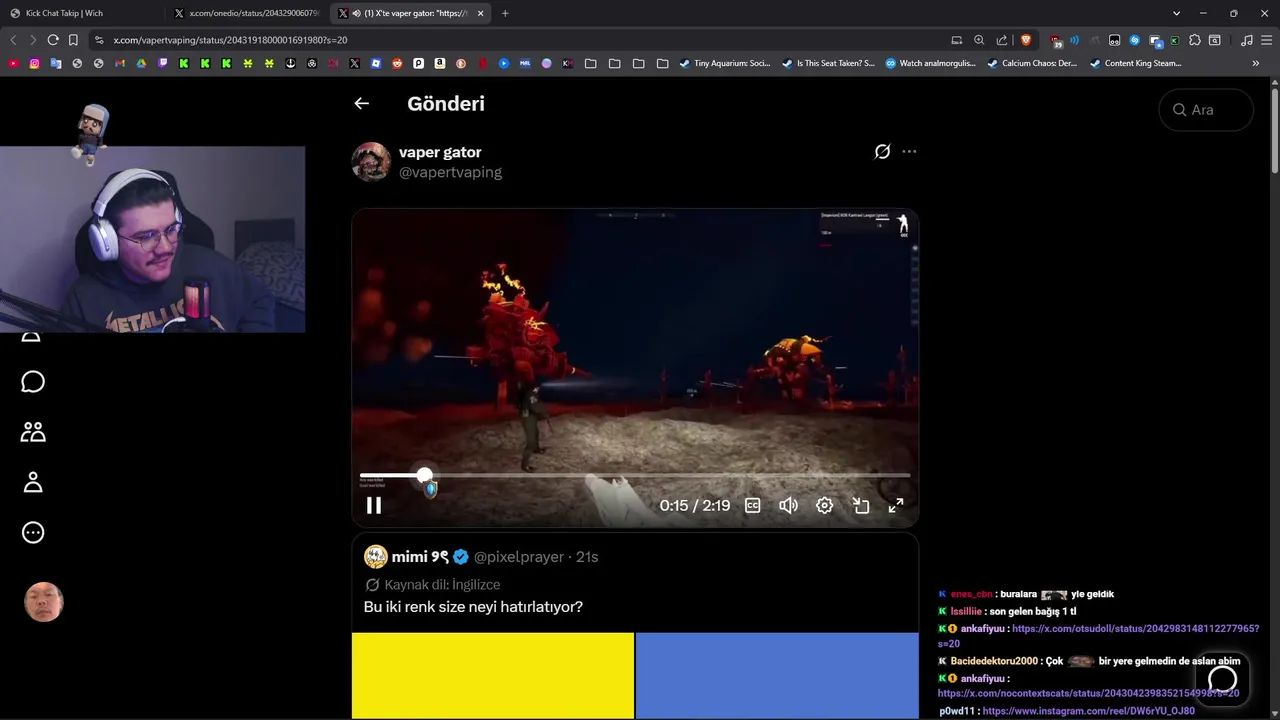Image resolution: width=1280 pixels, height=720 pixels.
Task: Toggle closed captions on the video
Action: [753, 506]
